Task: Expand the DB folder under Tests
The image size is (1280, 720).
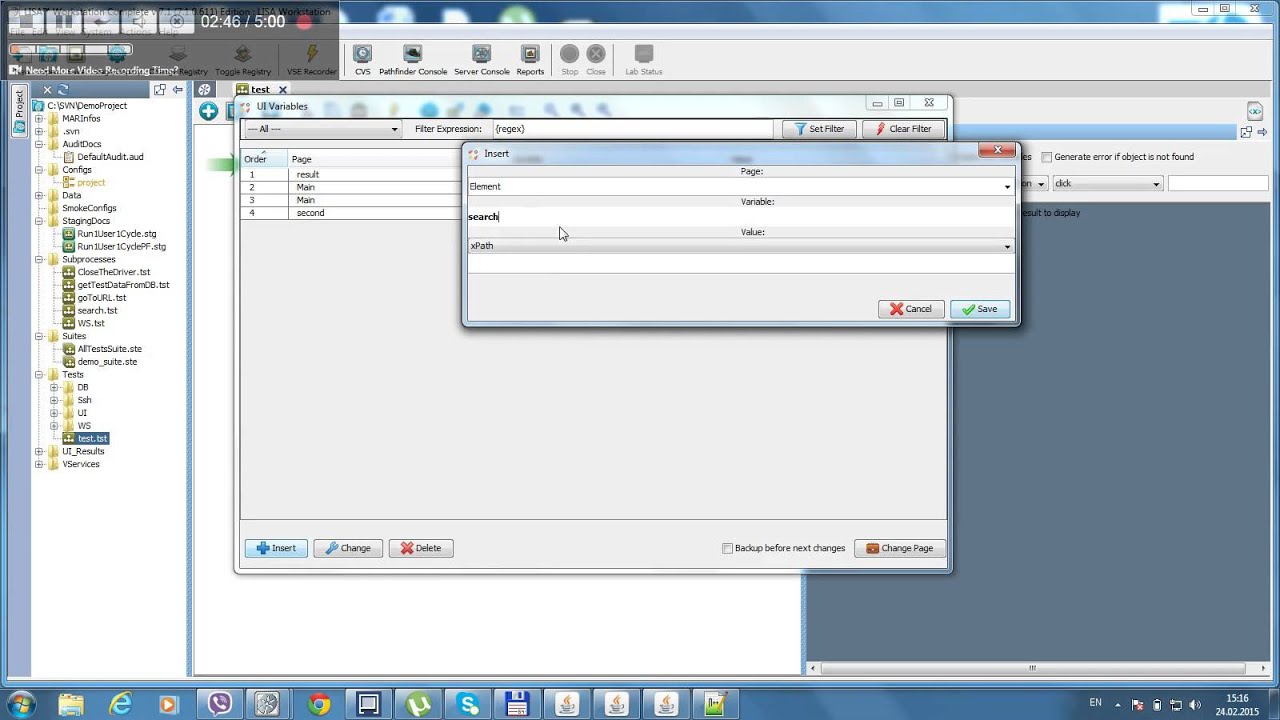Action: coord(55,387)
